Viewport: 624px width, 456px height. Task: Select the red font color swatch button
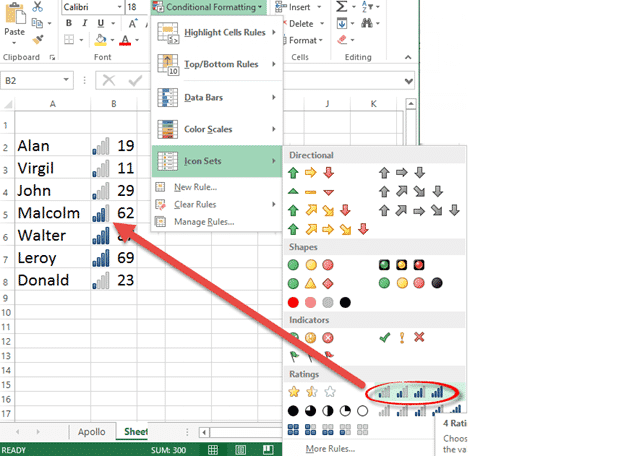(125, 40)
